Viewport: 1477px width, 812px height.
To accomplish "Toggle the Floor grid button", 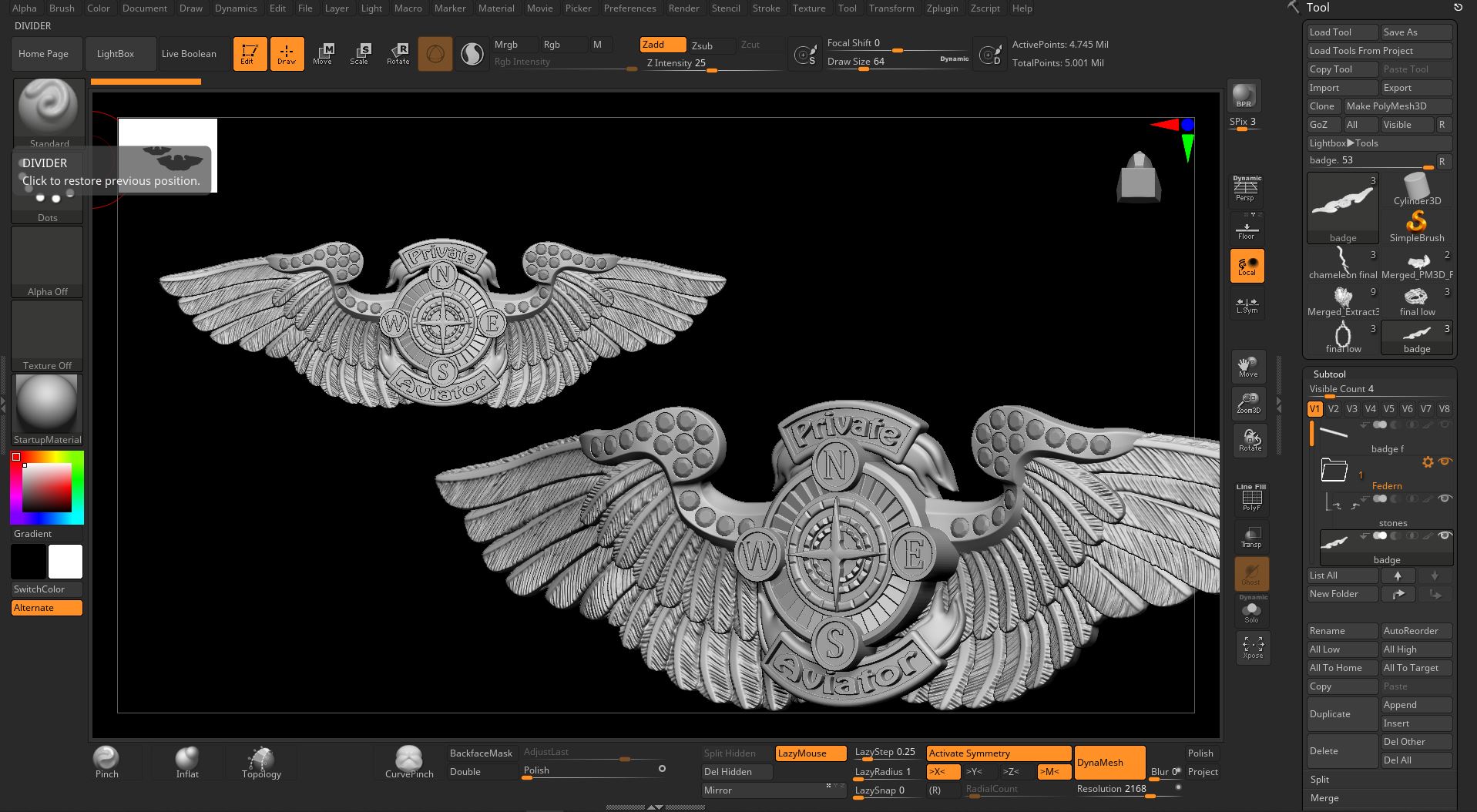I will tap(1247, 229).
